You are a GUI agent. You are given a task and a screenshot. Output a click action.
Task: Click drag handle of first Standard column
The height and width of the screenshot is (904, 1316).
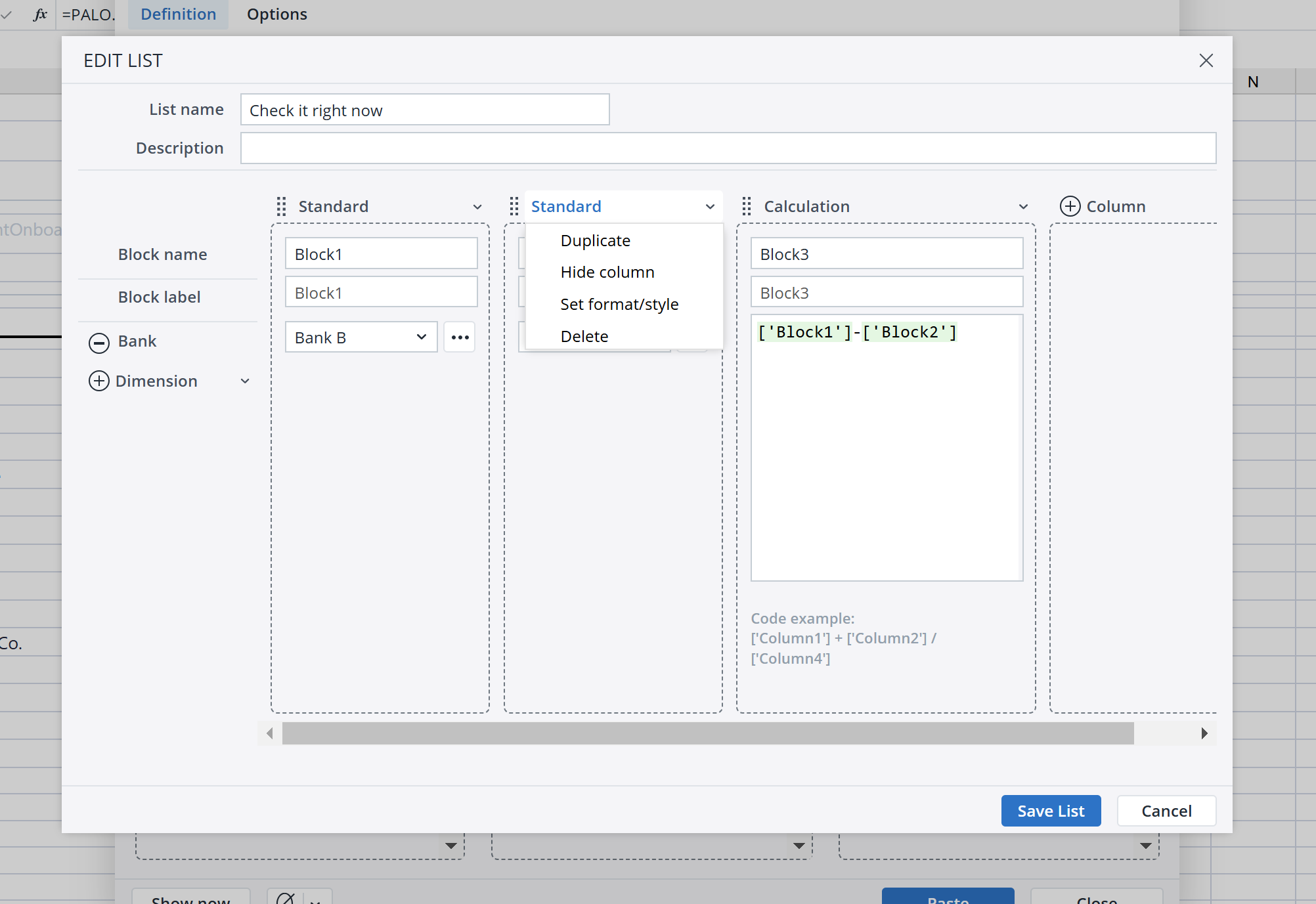[x=282, y=207]
